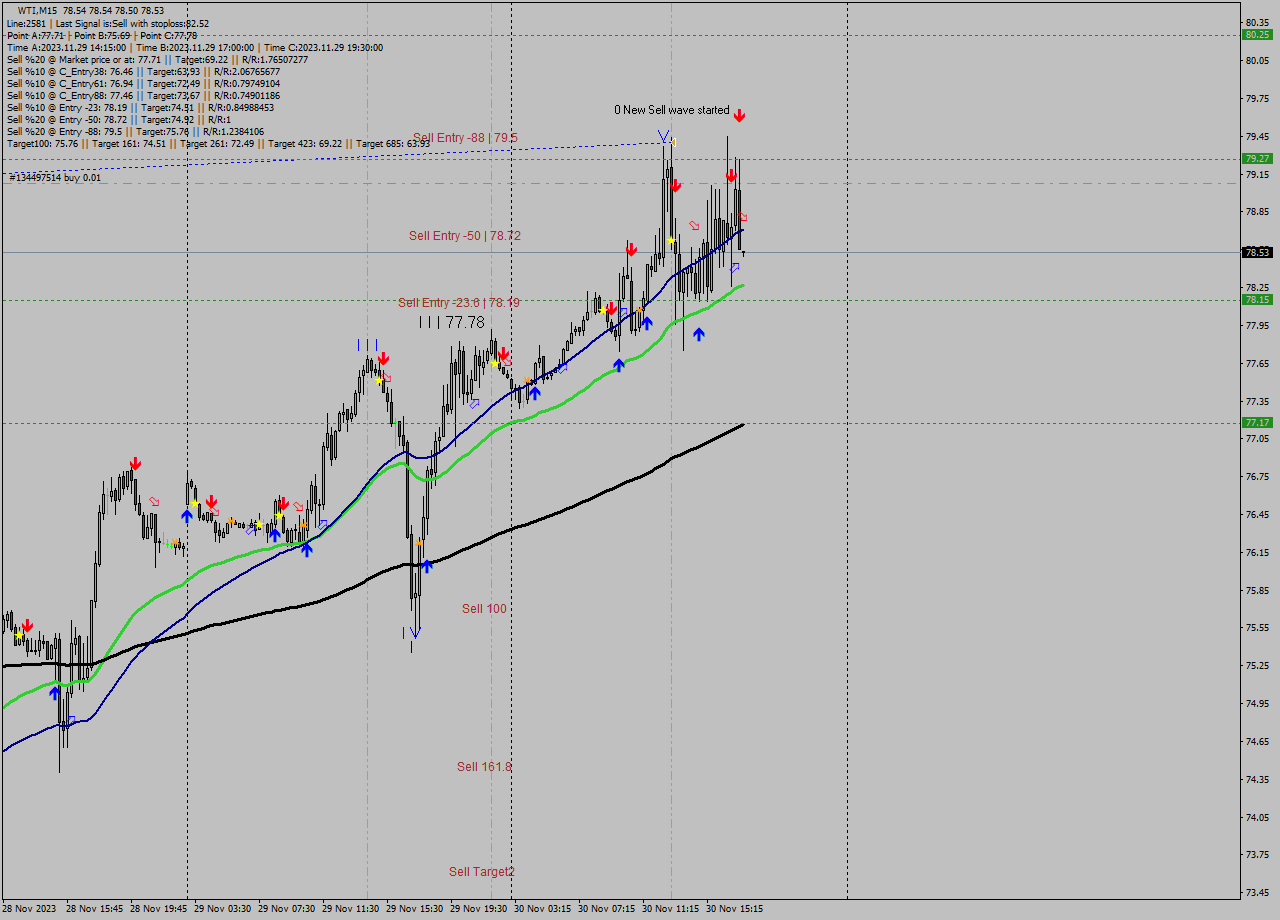The width and height of the screenshot is (1280, 920).
Task: Click Sell %20 @ Entry -50 line
Action: 119,119
